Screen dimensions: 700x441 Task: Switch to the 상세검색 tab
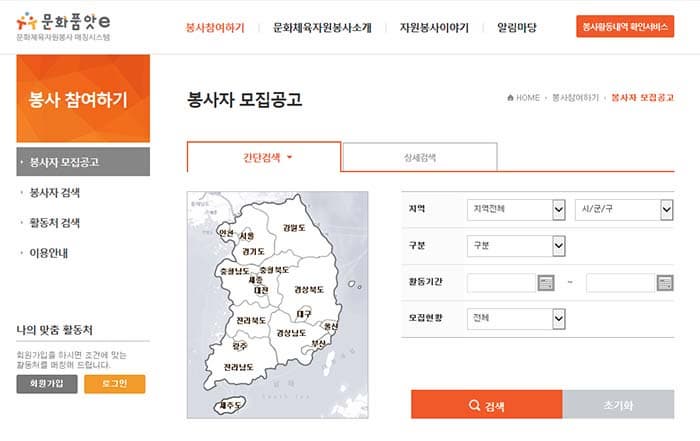click(x=420, y=157)
